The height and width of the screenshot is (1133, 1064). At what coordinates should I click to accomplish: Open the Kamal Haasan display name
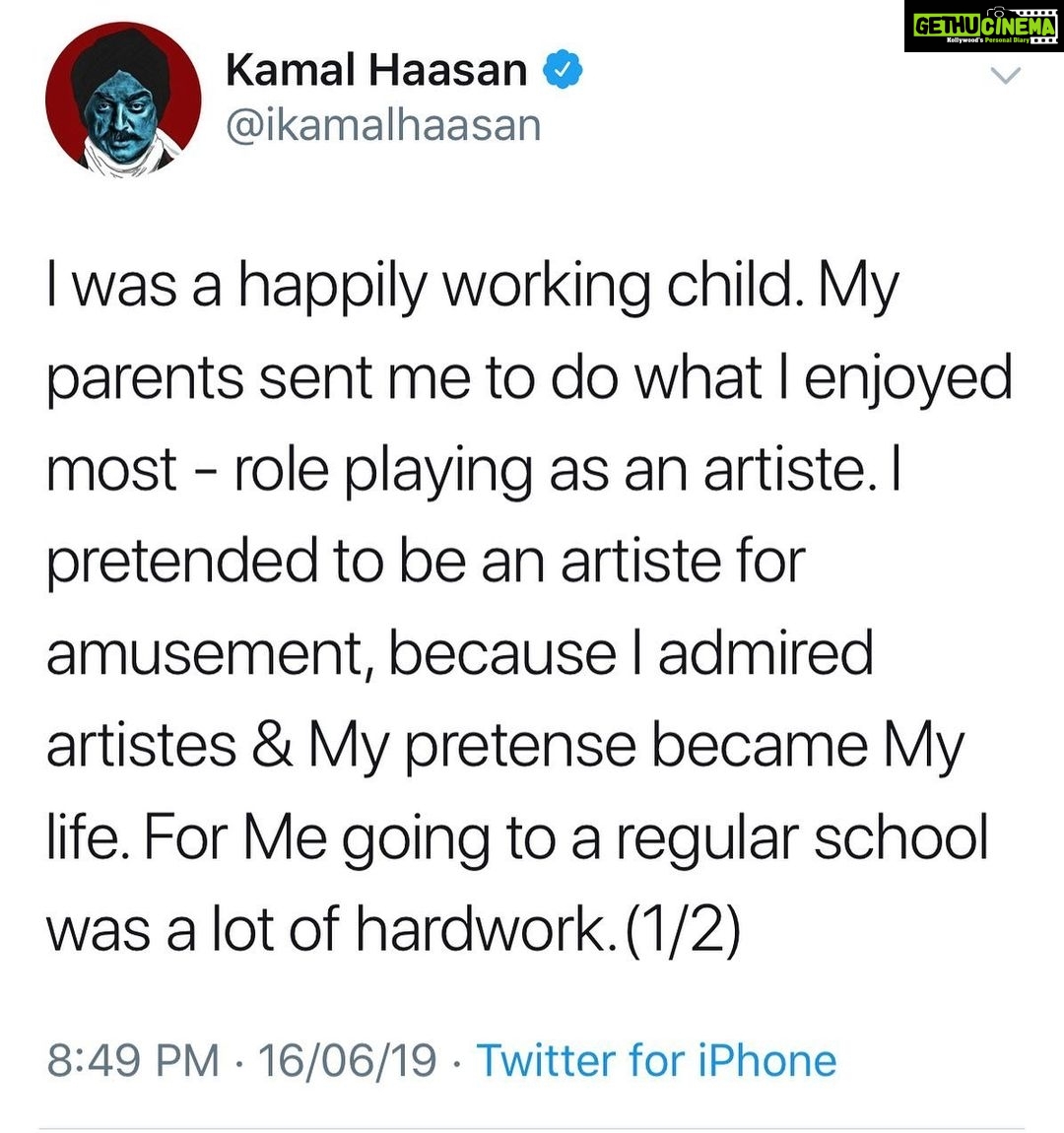(376, 71)
